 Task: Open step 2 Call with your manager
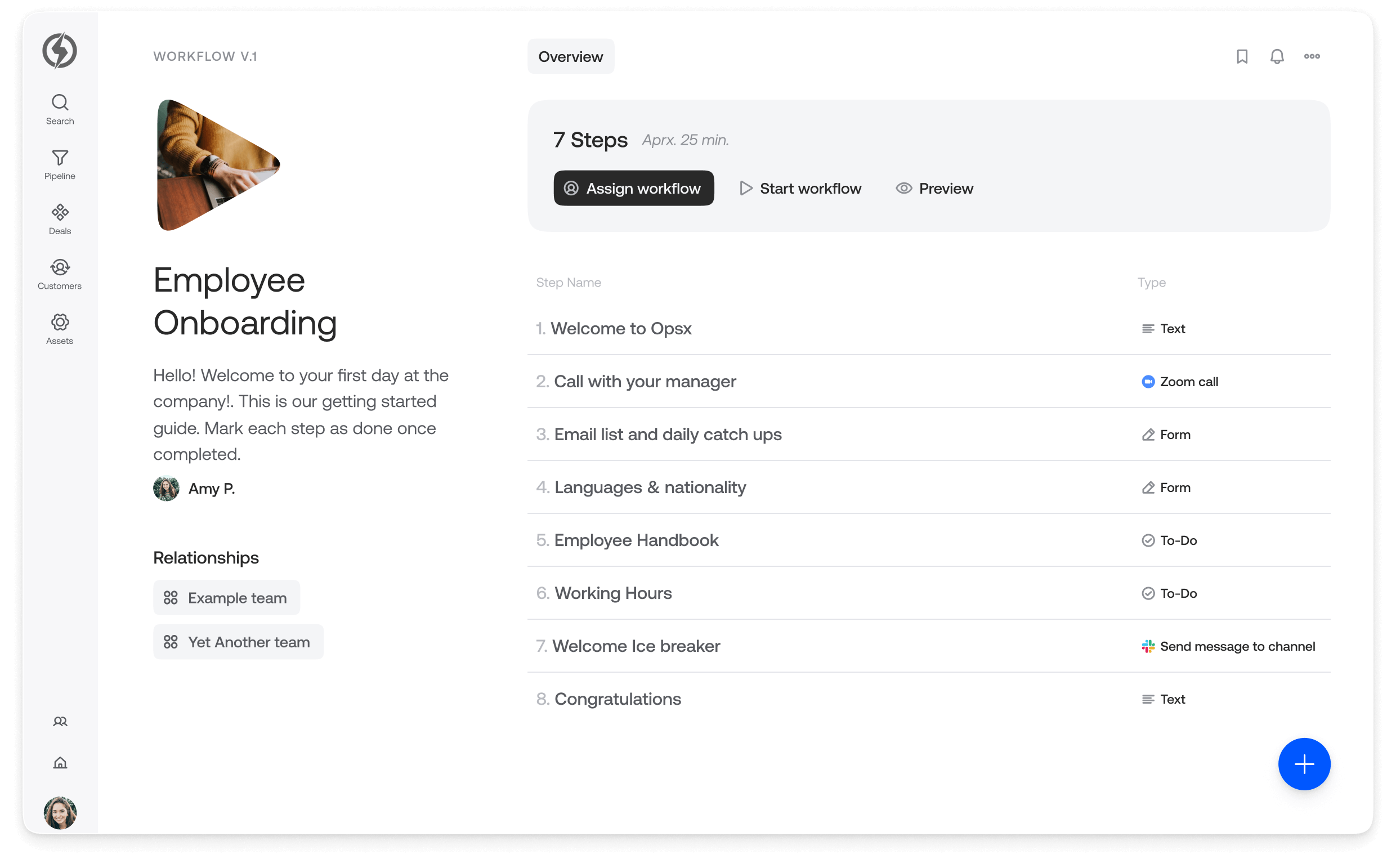pos(929,382)
